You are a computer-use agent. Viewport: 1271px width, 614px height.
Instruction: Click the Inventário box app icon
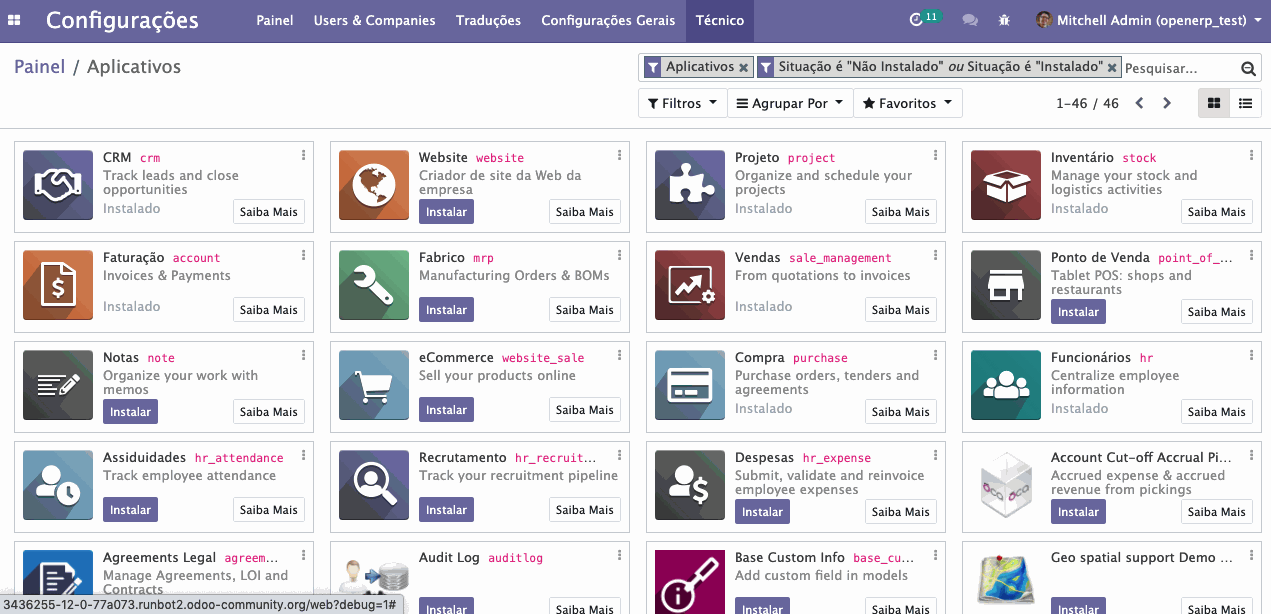click(1006, 185)
